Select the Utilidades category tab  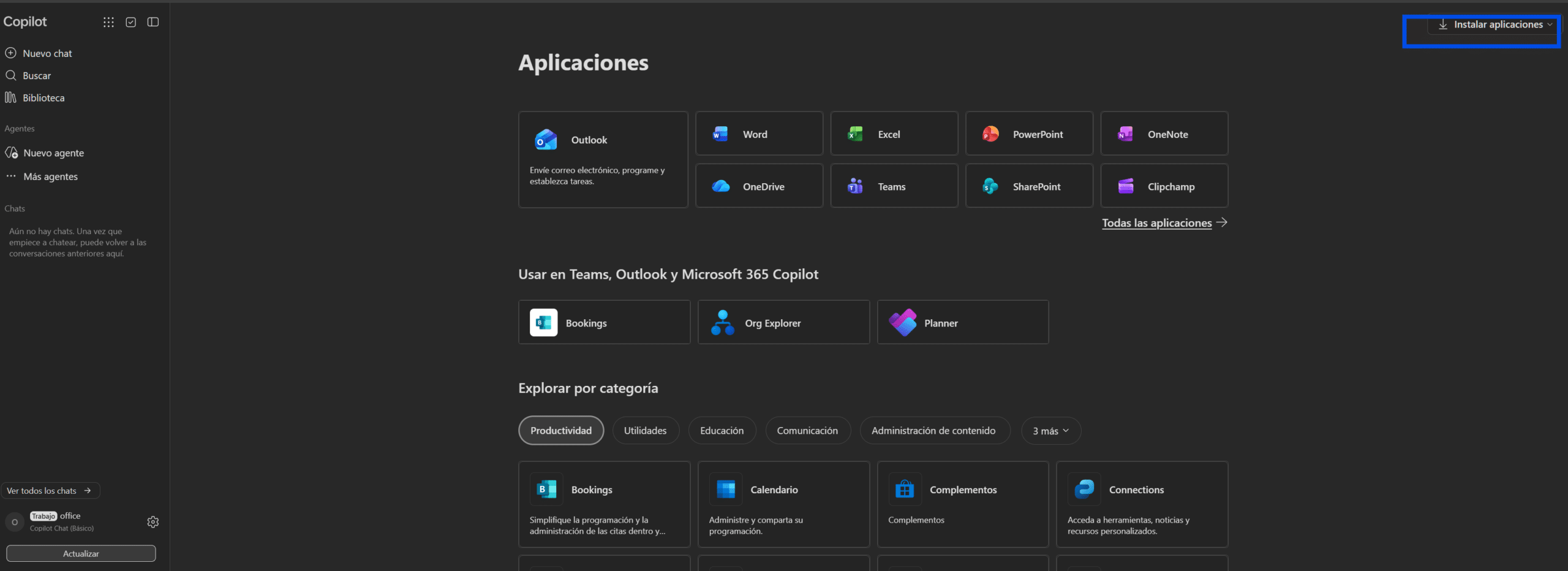pyautogui.click(x=646, y=431)
